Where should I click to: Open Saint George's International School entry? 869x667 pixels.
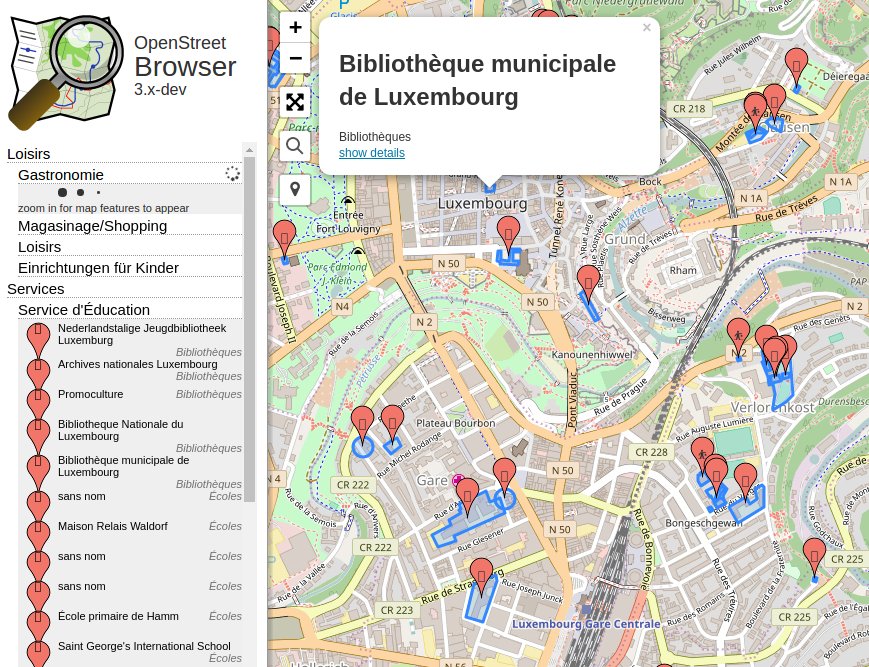(144, 646)
